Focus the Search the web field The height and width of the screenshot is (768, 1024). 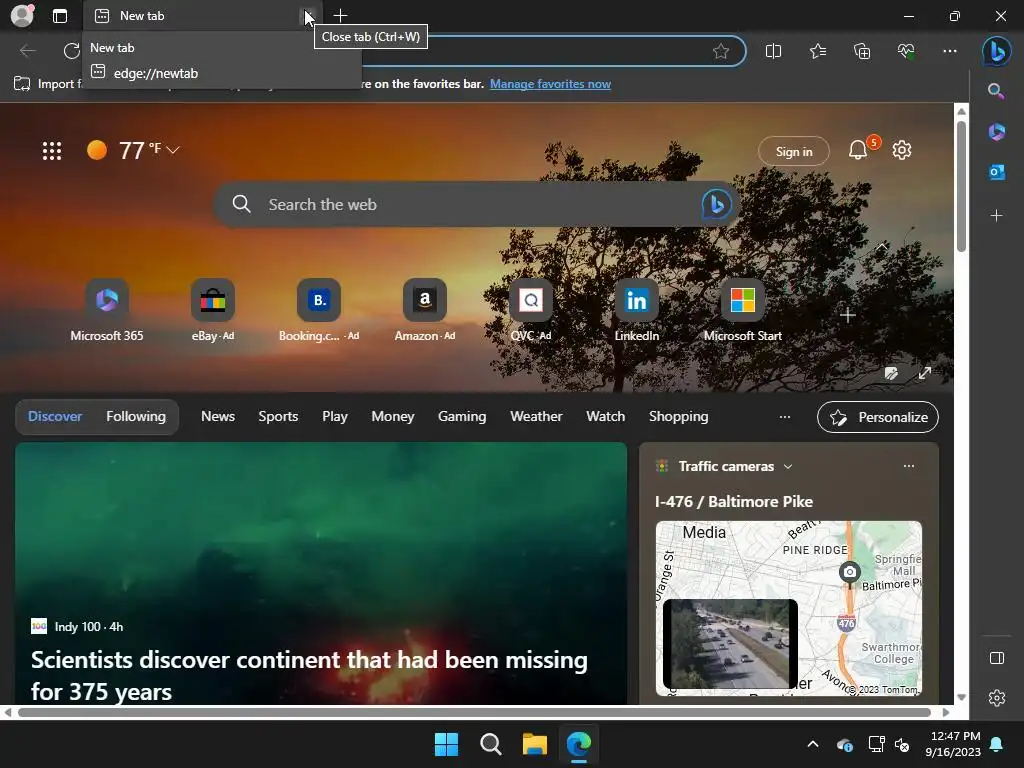(x=475, y=204)
